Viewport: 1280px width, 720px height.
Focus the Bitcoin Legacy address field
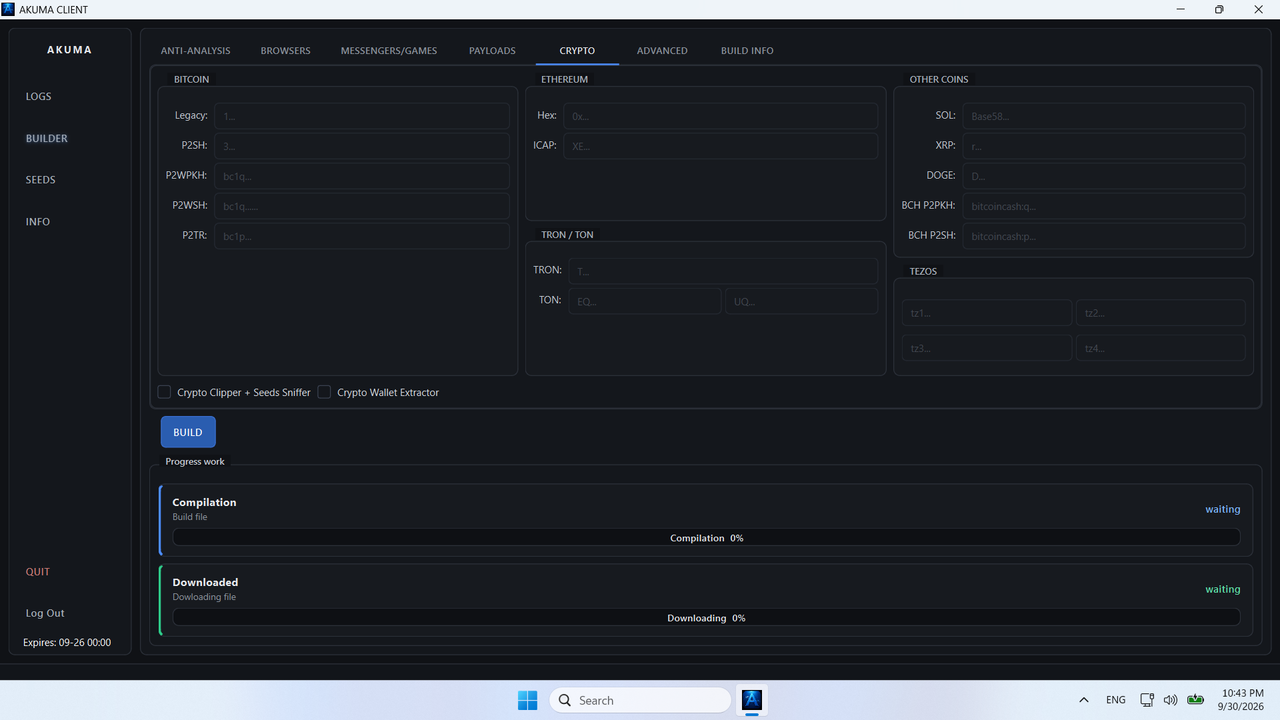(x=362, y=116)
